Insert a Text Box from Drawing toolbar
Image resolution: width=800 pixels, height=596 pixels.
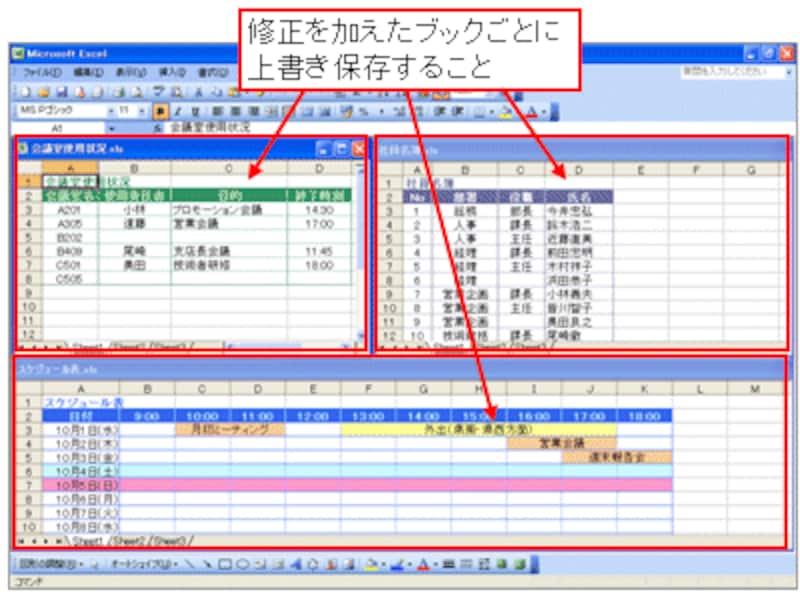[x=260, y=564]
